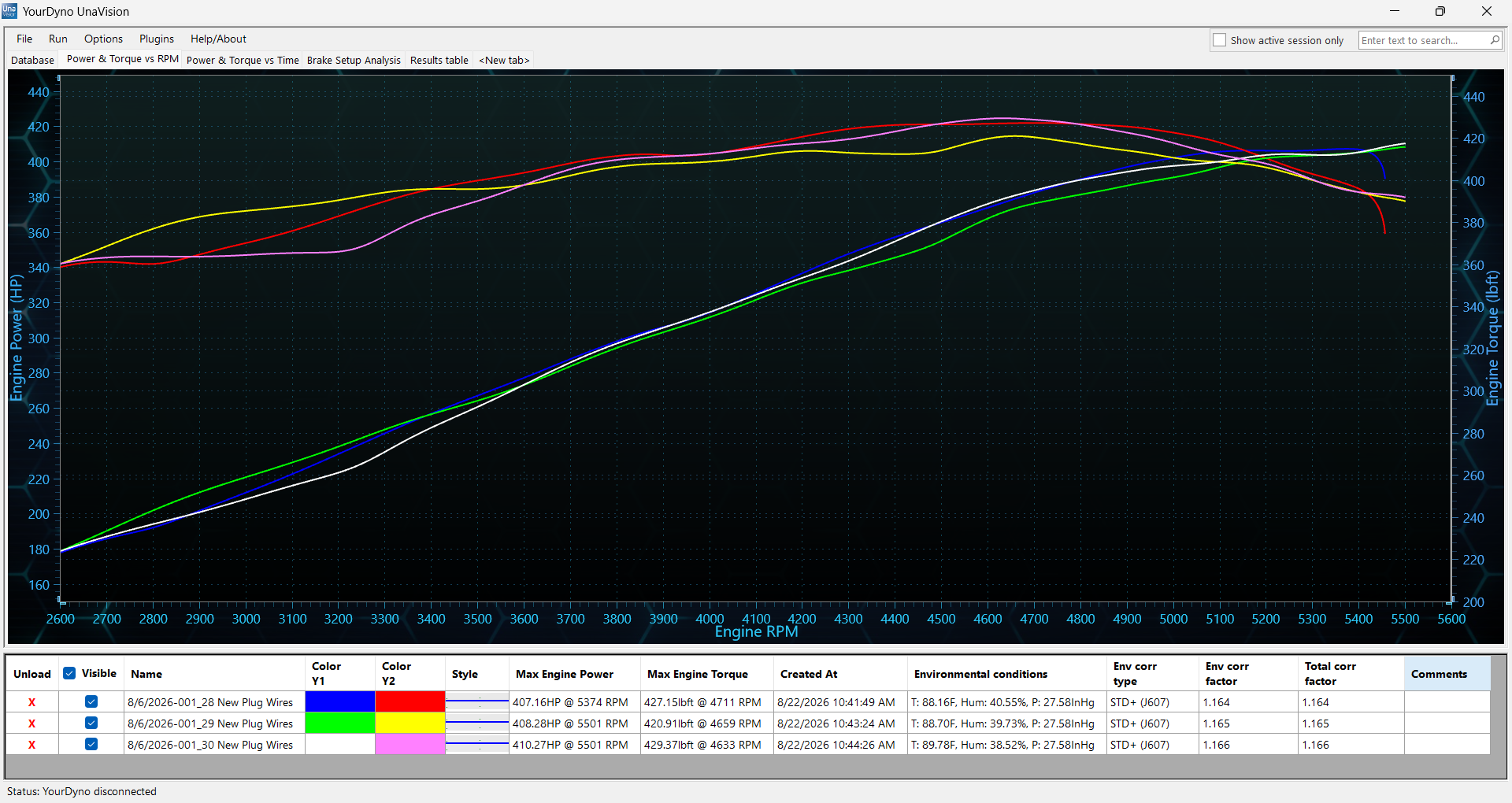Click the 408.28HP @ 5501 RPM cell
Image resolution: width=1512 pixels, height=803 pixels.
coord(575,723)
